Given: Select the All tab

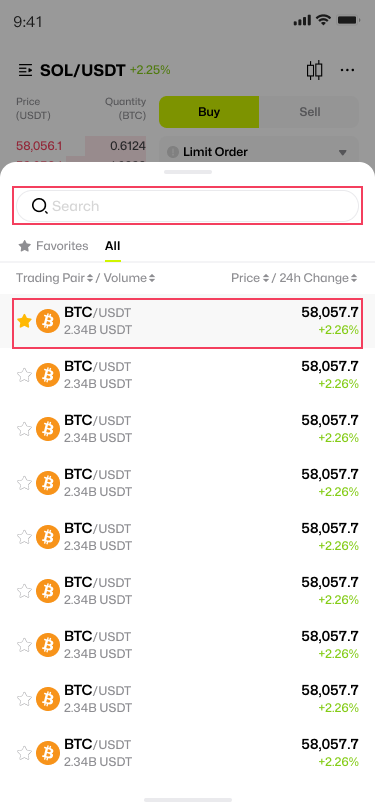Looking at the screenshot, I should 112,245.
